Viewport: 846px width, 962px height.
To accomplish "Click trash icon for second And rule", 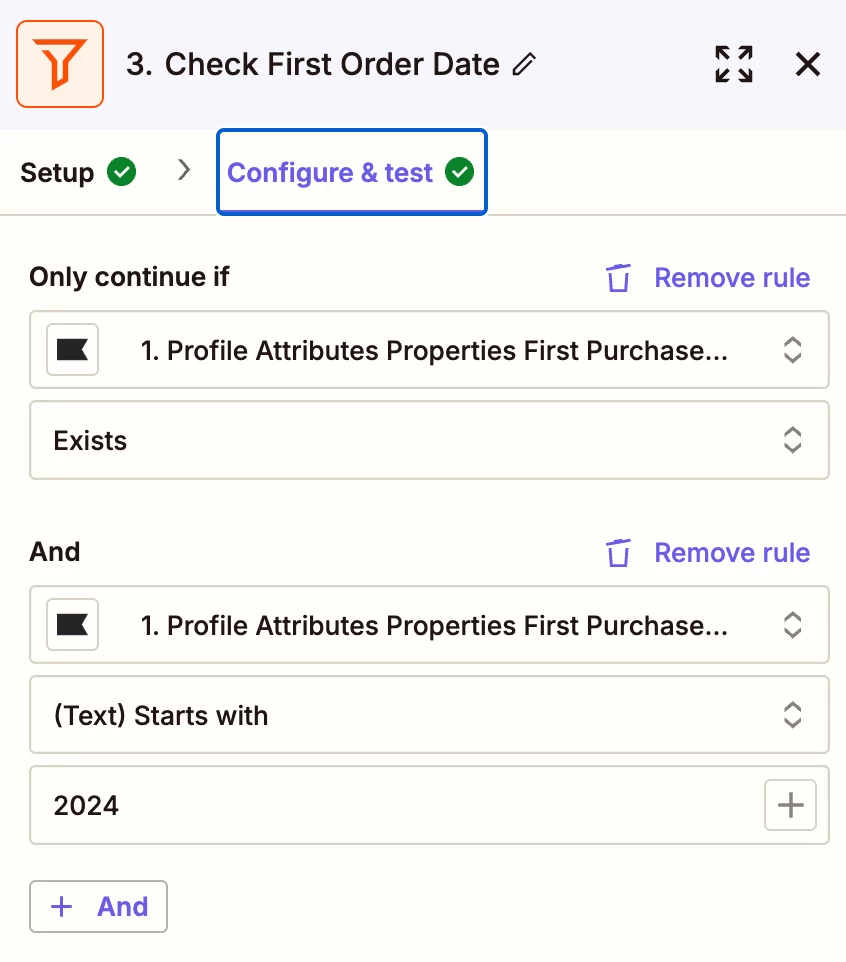I will click(x=618, y=553).
